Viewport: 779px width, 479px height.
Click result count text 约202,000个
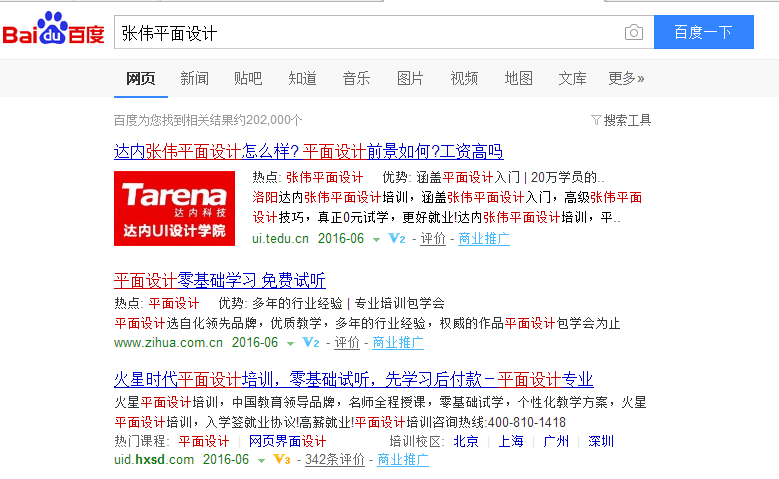click(268, 120)
